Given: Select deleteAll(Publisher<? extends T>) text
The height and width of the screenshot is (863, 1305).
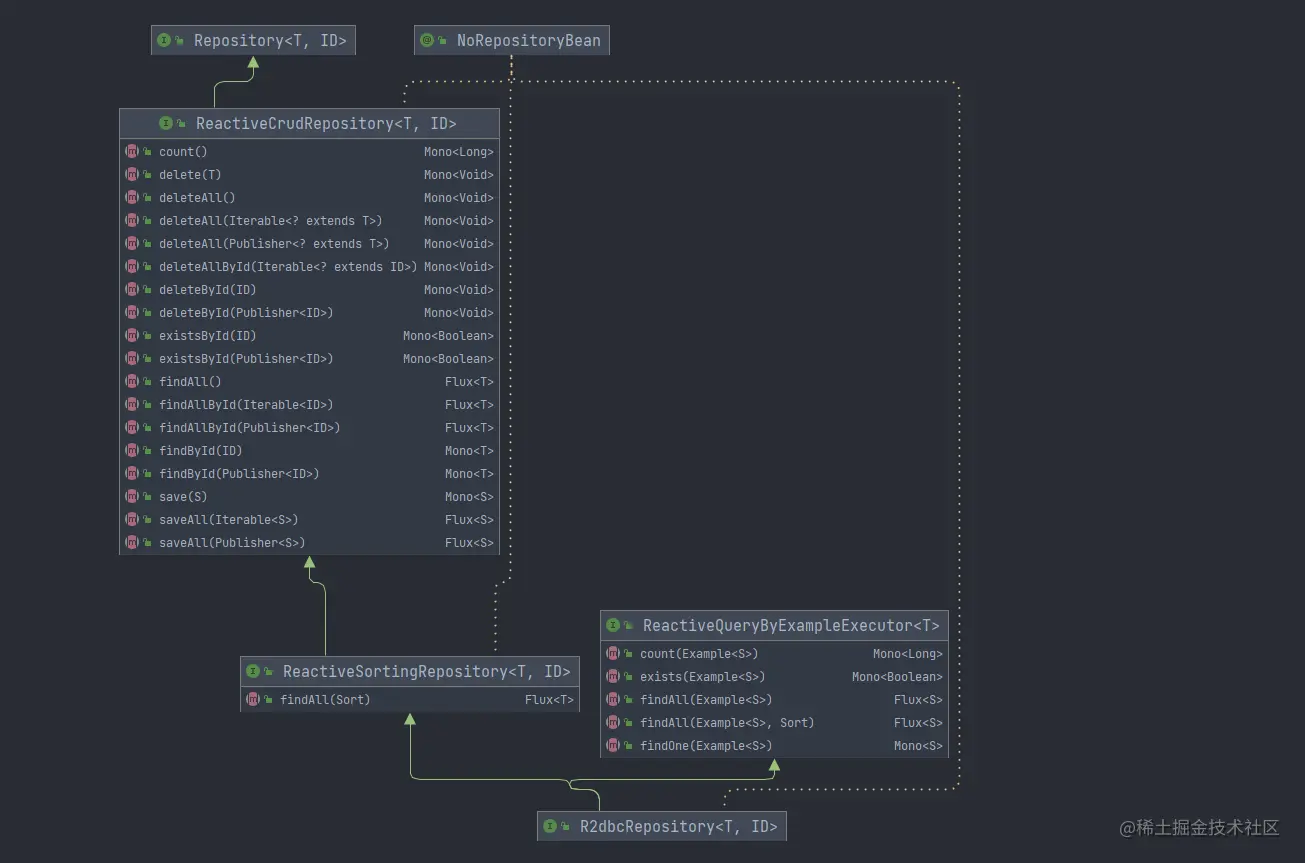Looking at the screenshot, I should click(274, 244).
